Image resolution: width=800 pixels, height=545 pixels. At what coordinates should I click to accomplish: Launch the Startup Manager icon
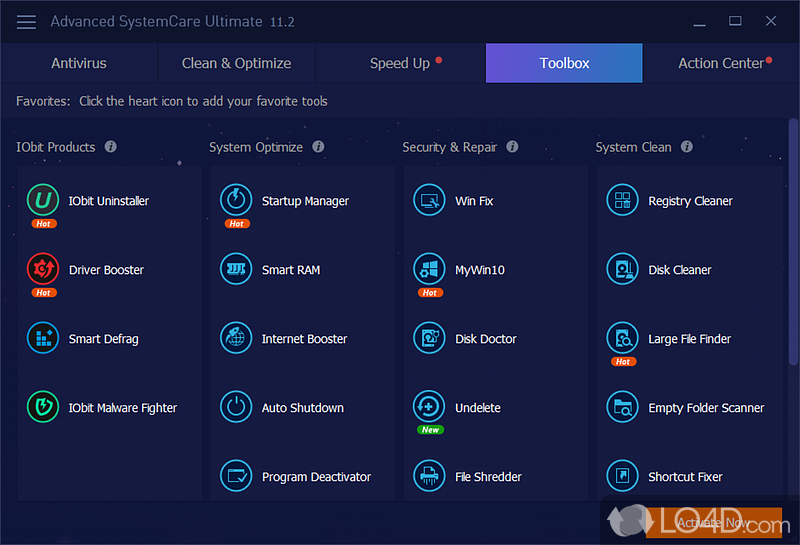tap(236, 200)
